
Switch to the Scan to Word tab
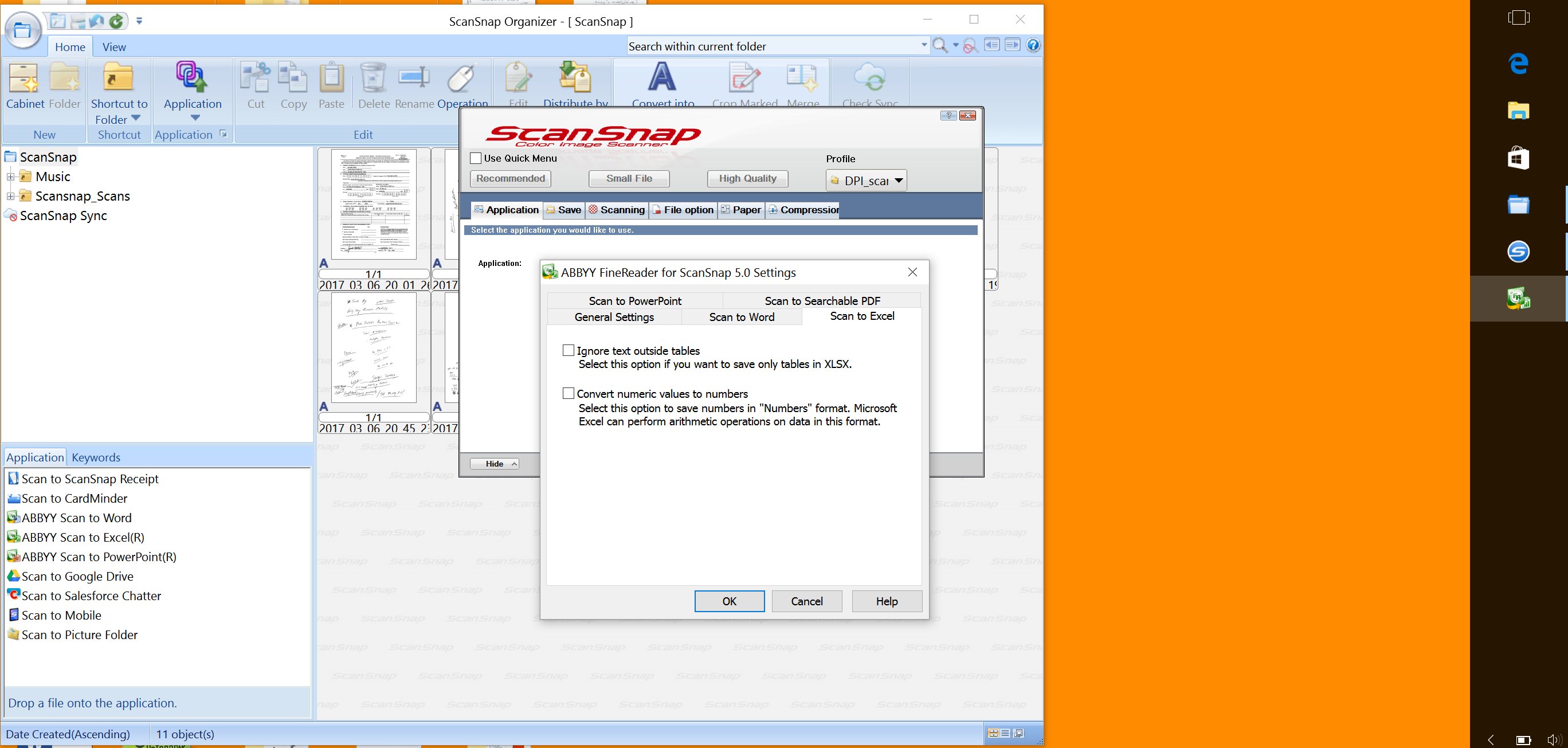pos(742,317)
